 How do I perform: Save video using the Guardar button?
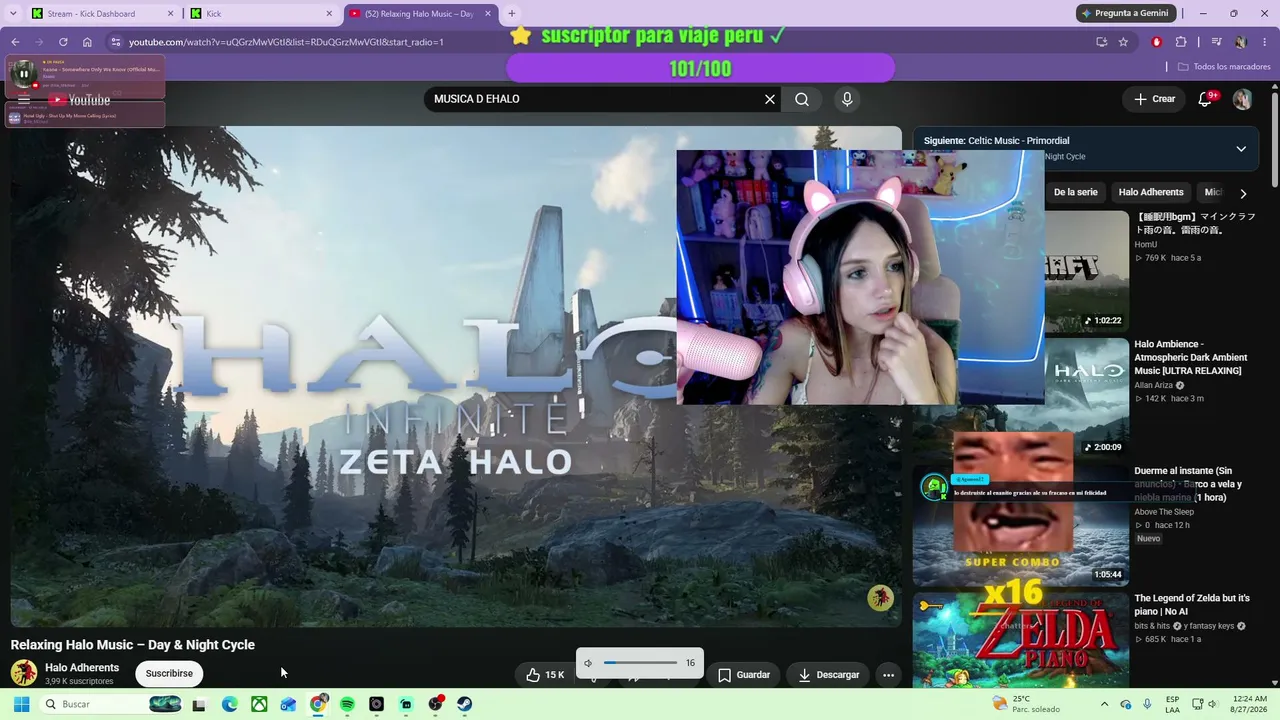(x=744, y=675)
